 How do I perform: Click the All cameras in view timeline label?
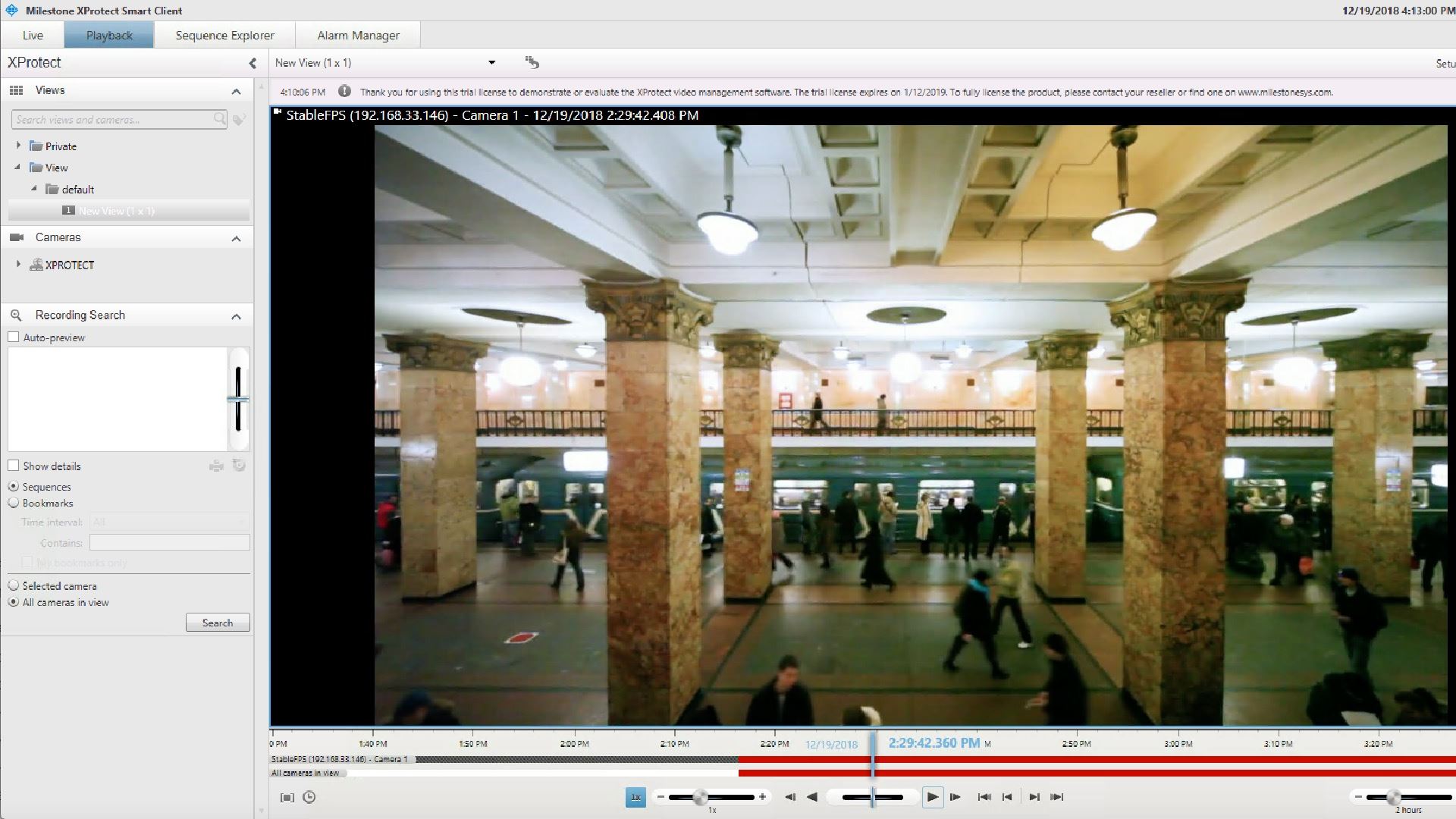pyautogui.click(x=306, y=773)
